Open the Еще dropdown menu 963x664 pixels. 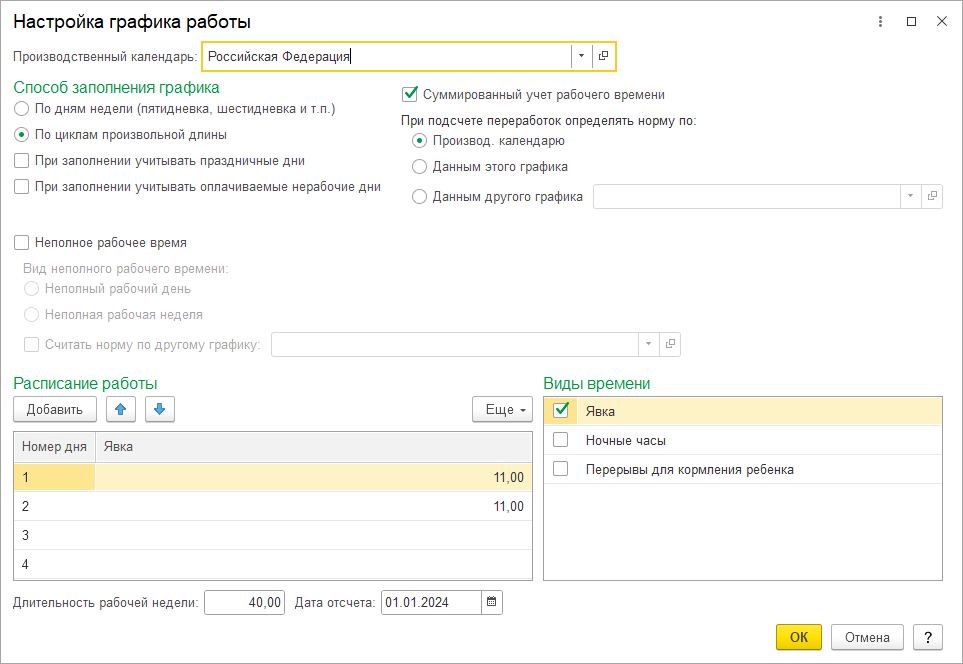point(502,409)
